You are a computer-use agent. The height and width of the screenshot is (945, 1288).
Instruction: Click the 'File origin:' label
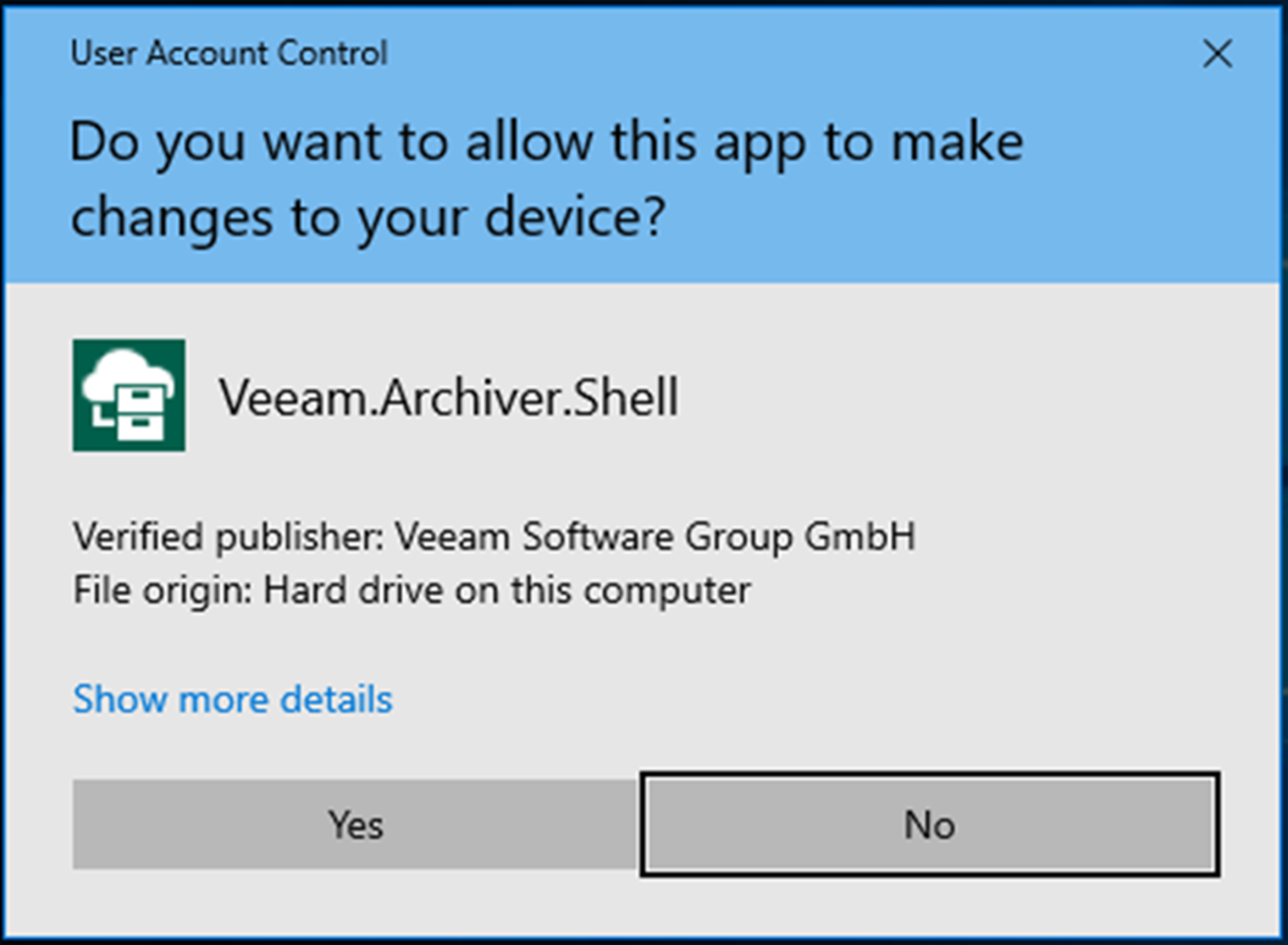pyautogui.click(x=163, y=591)
